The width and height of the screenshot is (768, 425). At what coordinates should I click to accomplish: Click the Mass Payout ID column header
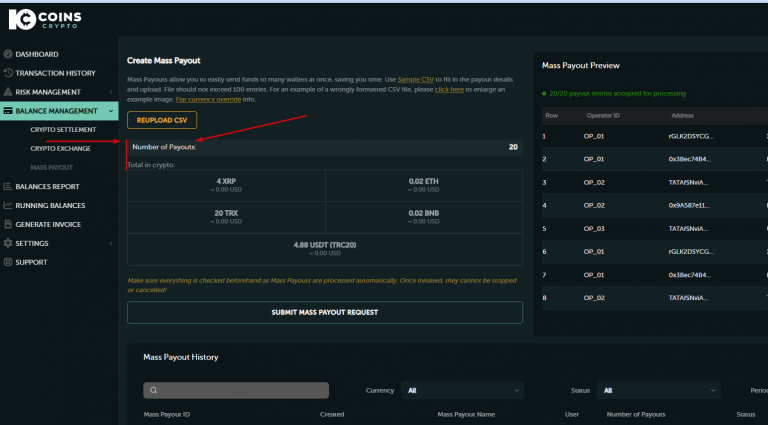(167, 414)
